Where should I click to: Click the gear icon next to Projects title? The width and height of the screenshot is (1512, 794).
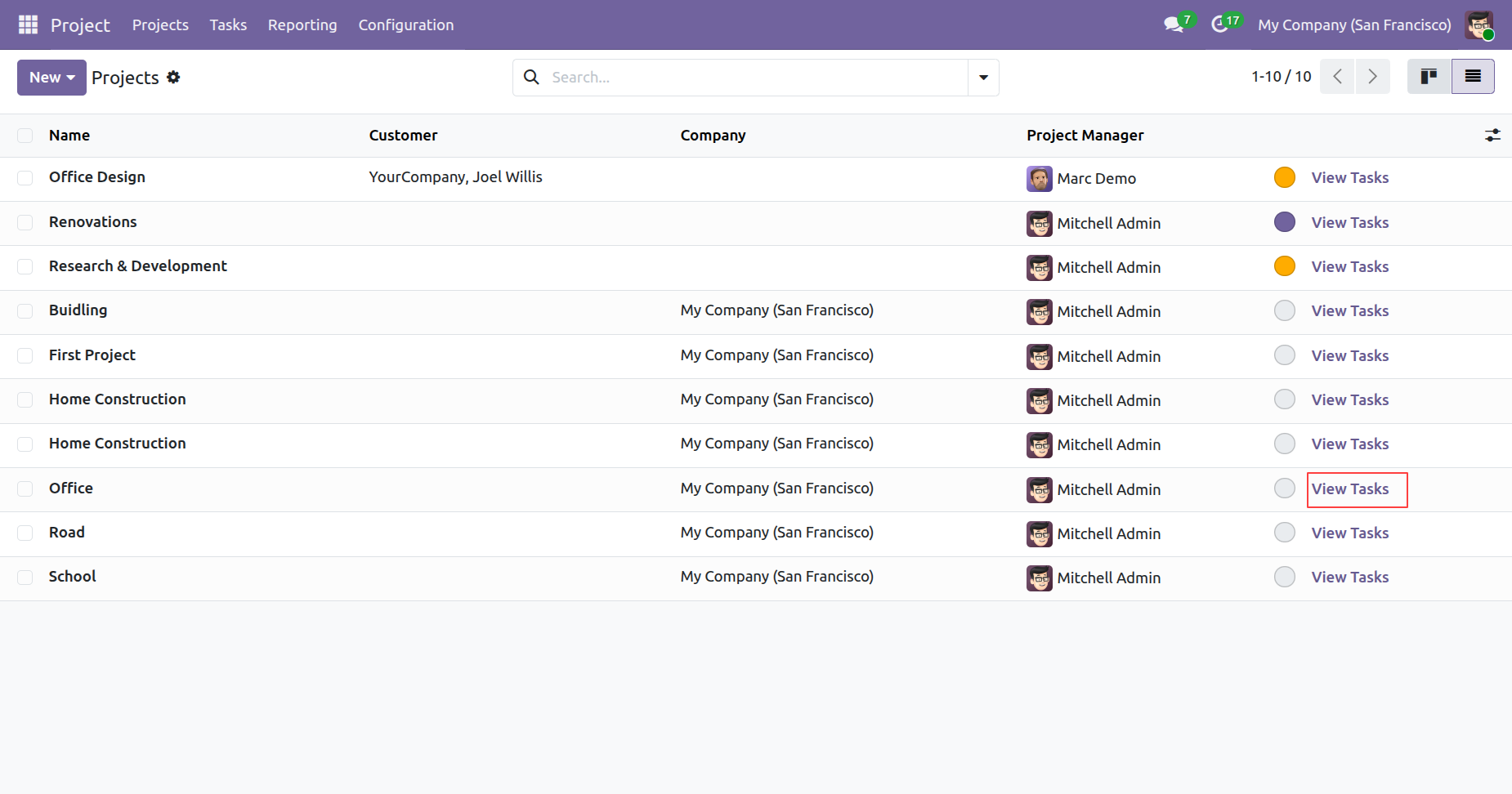[173, 77]
